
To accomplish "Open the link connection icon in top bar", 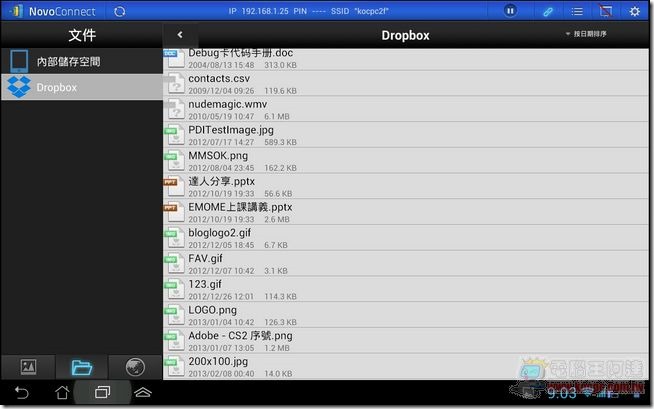I will [x=548, y=12].
